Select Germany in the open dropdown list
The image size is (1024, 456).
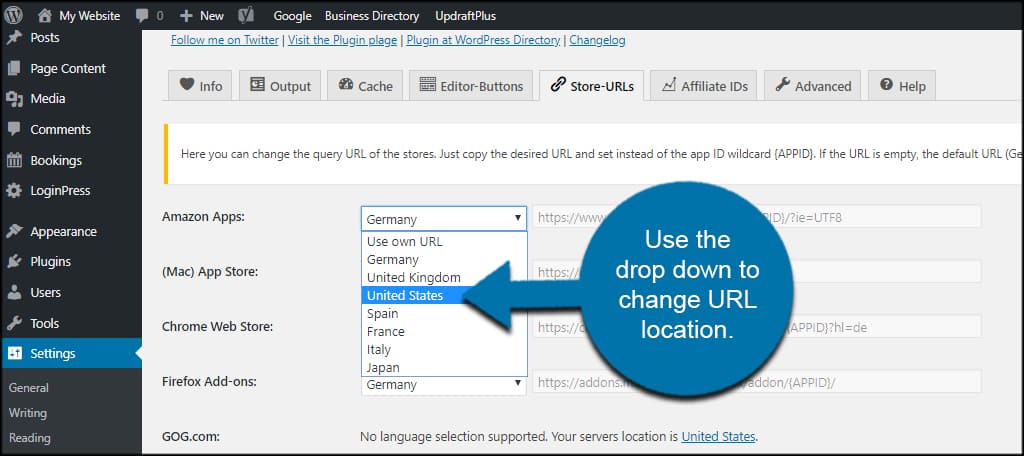444,259
